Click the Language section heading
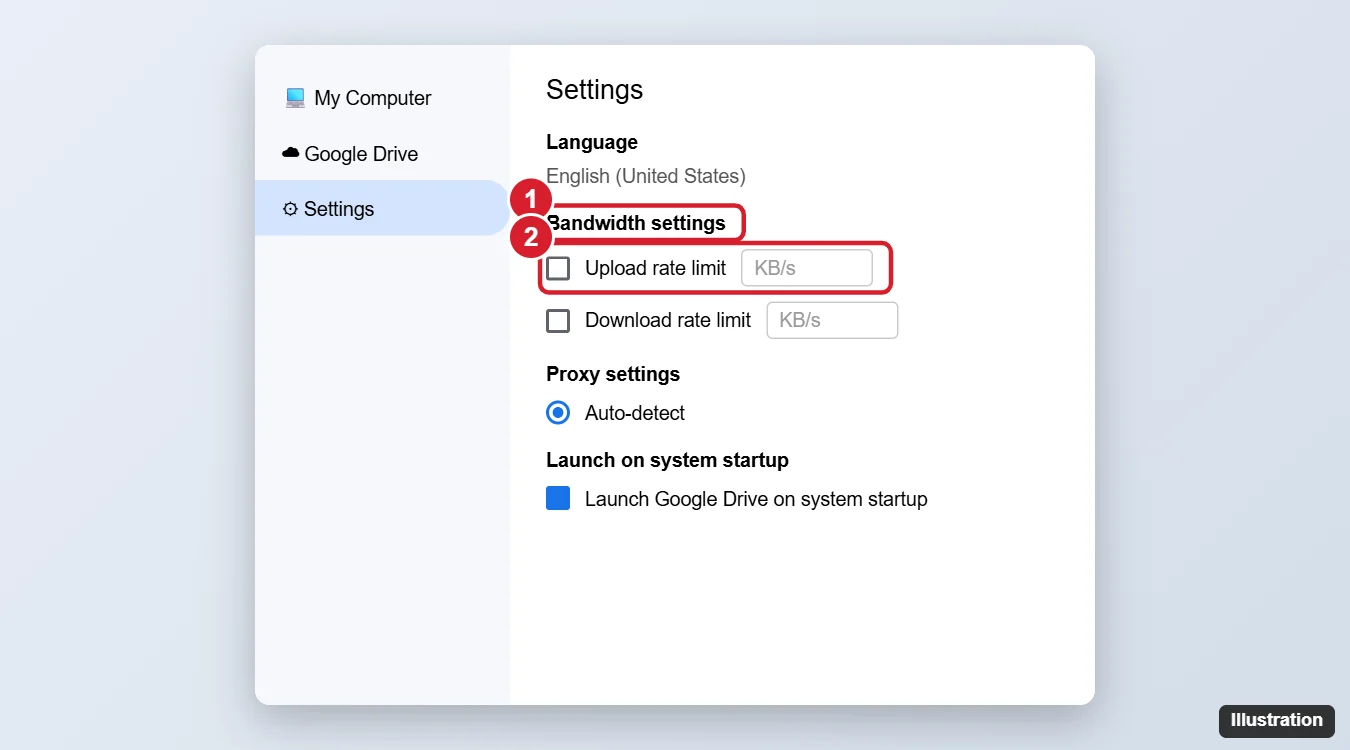 pyautogui.click(x=592, y=142)
